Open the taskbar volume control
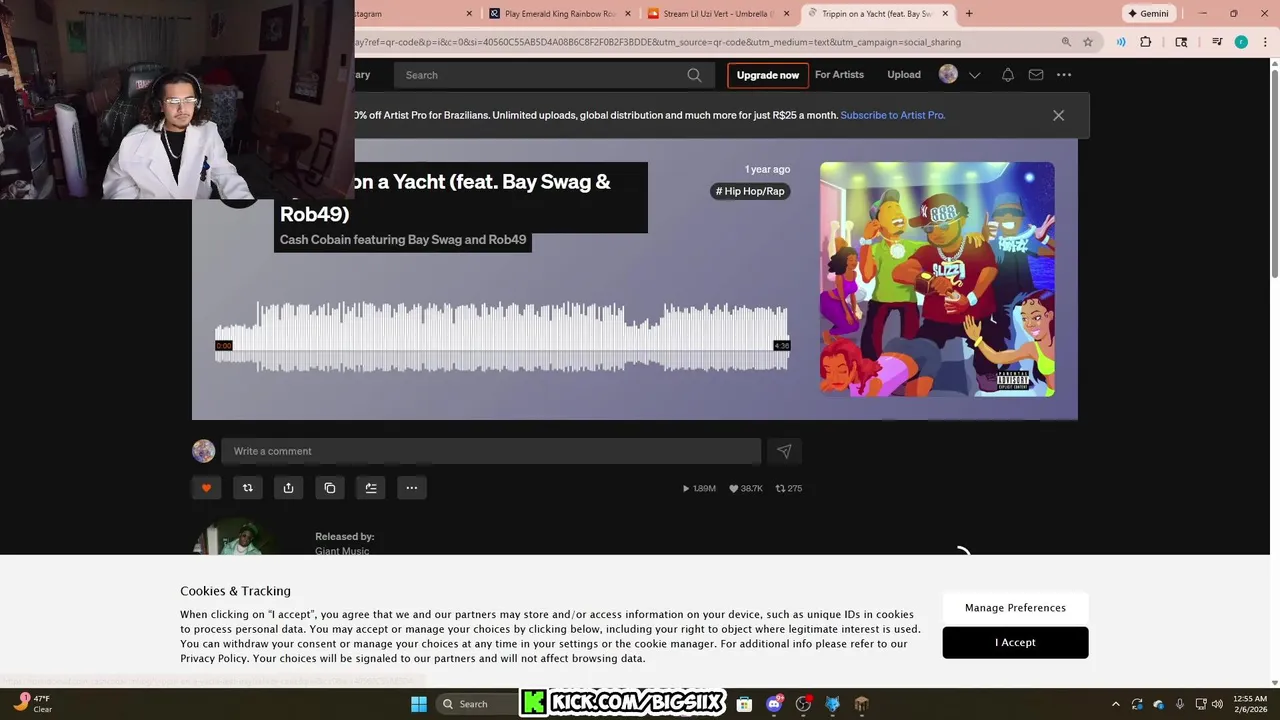Viewport: 1280px width, 720px height. [1218, 704]
